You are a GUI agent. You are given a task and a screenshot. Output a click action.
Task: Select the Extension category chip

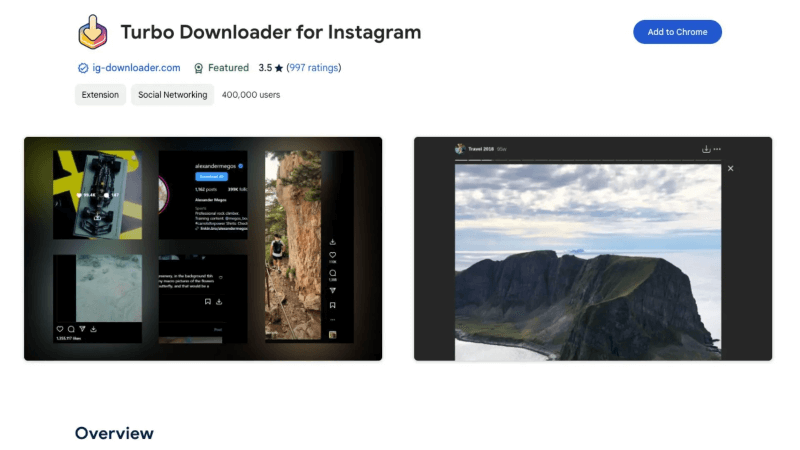click(x=100, y=95)
